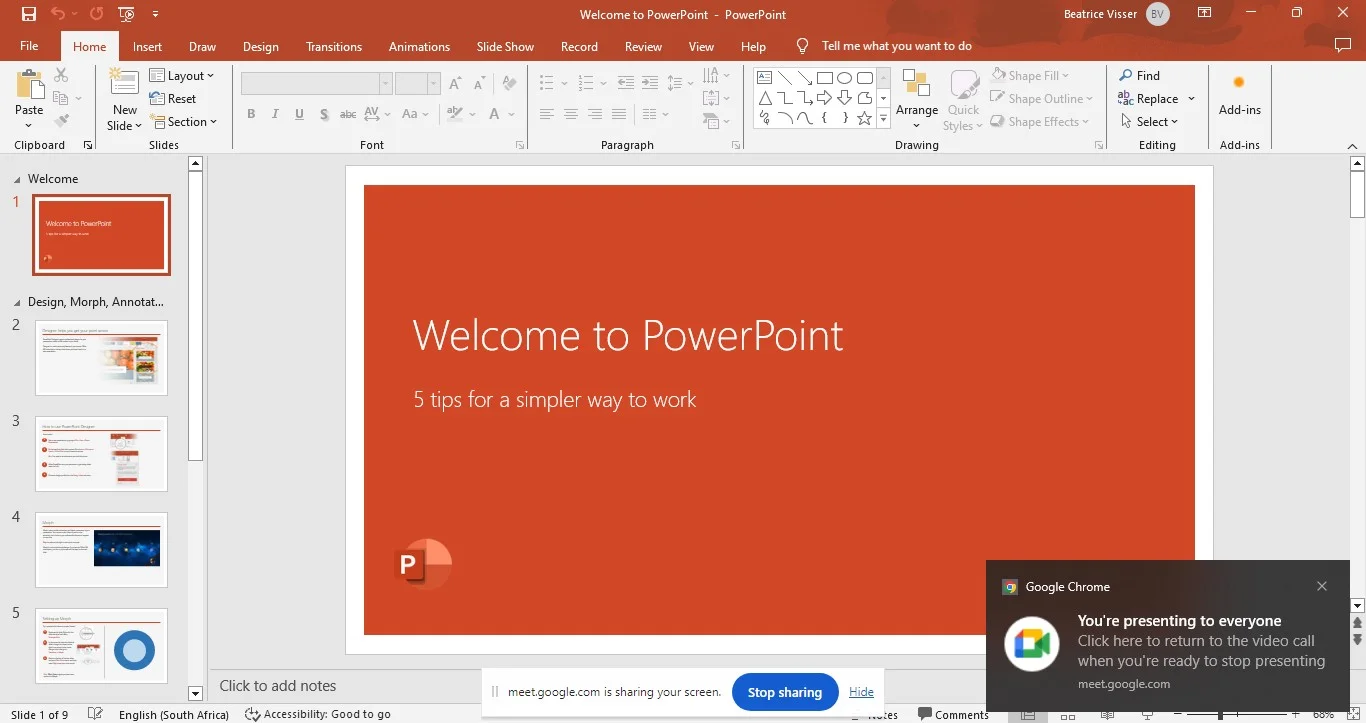This screenshot has height=723, width=1366.
Task: Click the Cut scissors icon
Action: 61,75
